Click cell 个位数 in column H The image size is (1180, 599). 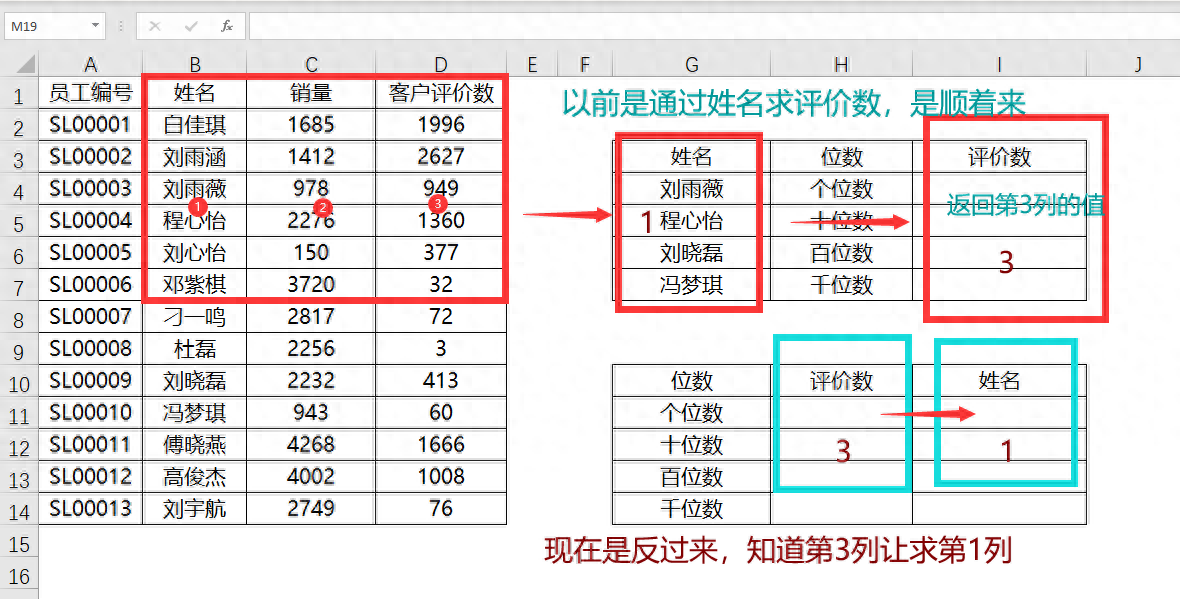coord(841,188)
